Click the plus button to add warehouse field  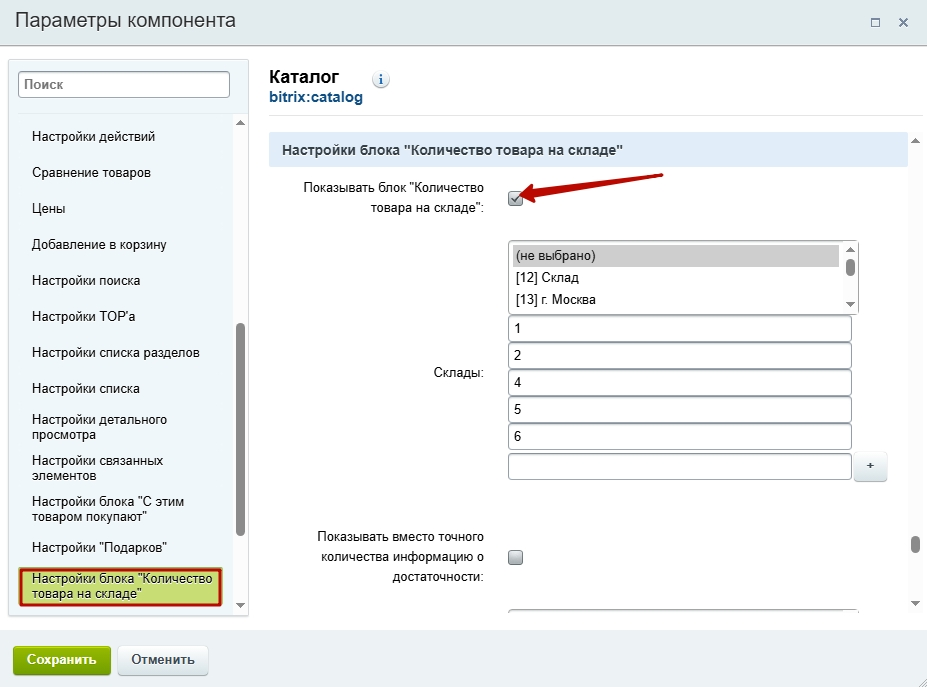point(870,467)
